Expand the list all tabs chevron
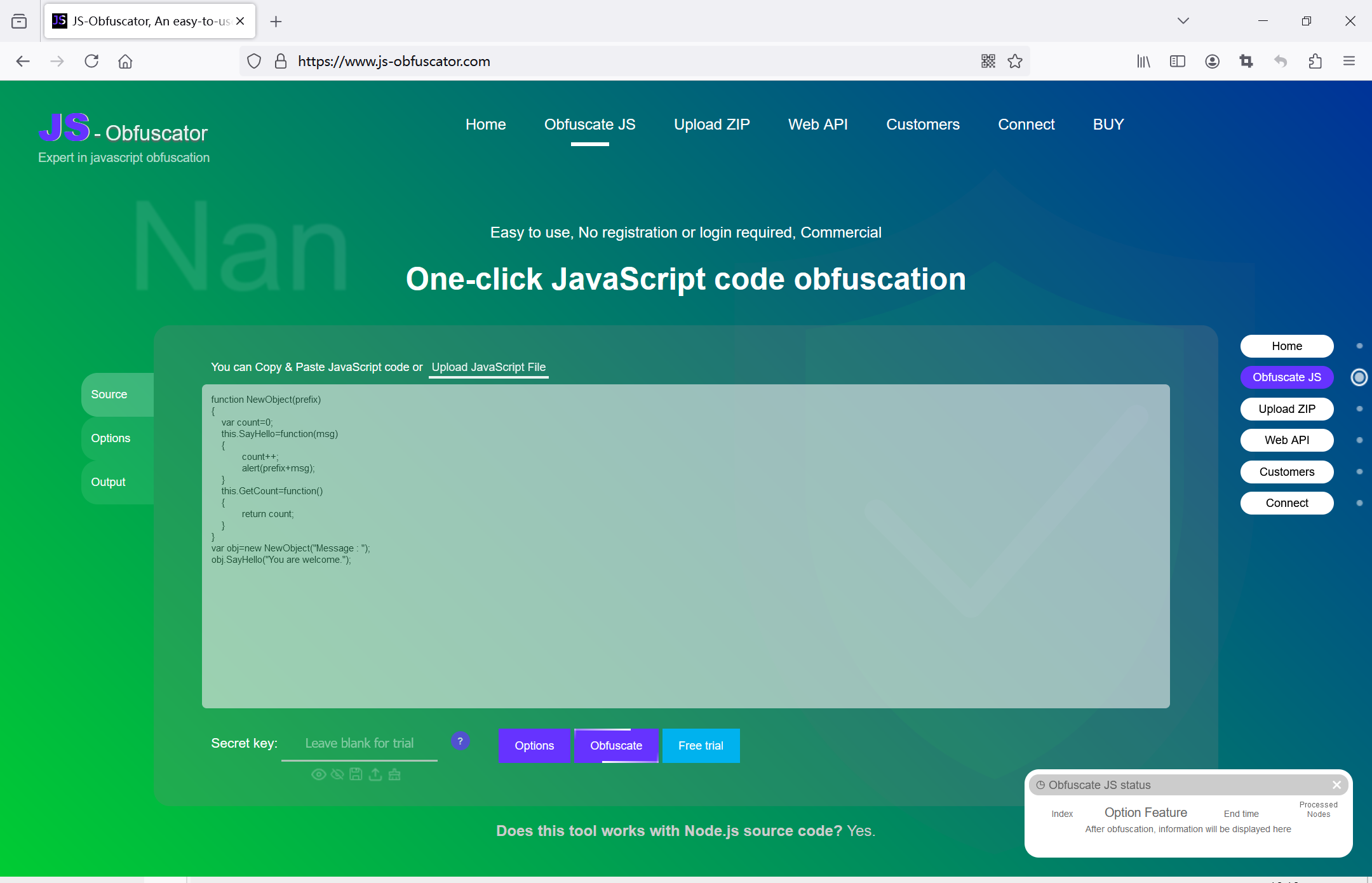 [x=1183, y=21]
